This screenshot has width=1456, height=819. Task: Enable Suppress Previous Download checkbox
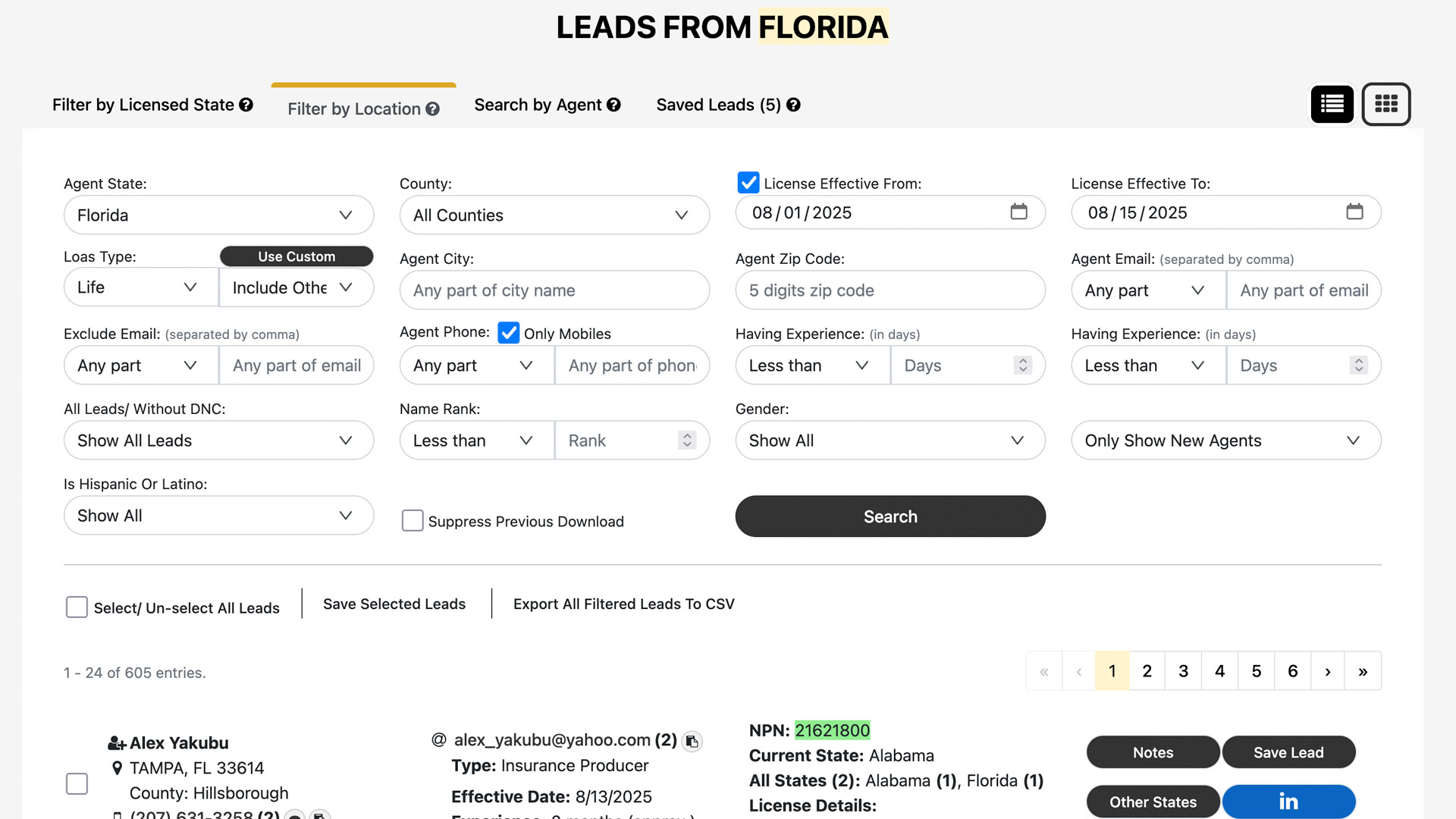point(413,520)
